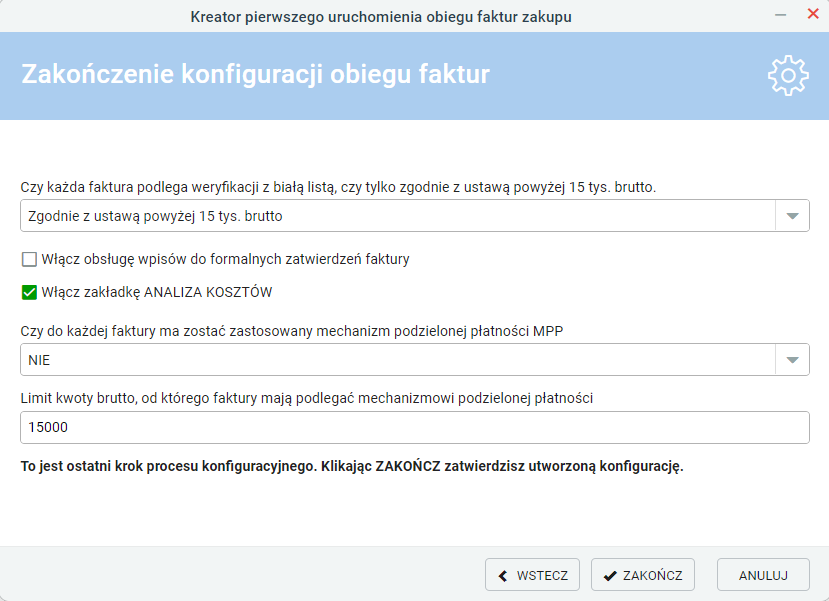Click the window title 'Kreator pierwszego uruchomienia'
The height and width of the screenshot is (601, 829).
[381, 17]
